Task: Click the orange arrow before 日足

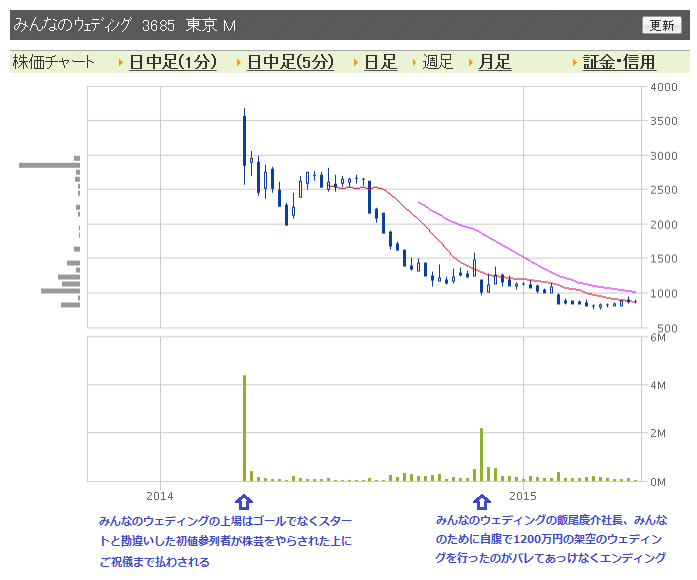Action: [356, 63]
